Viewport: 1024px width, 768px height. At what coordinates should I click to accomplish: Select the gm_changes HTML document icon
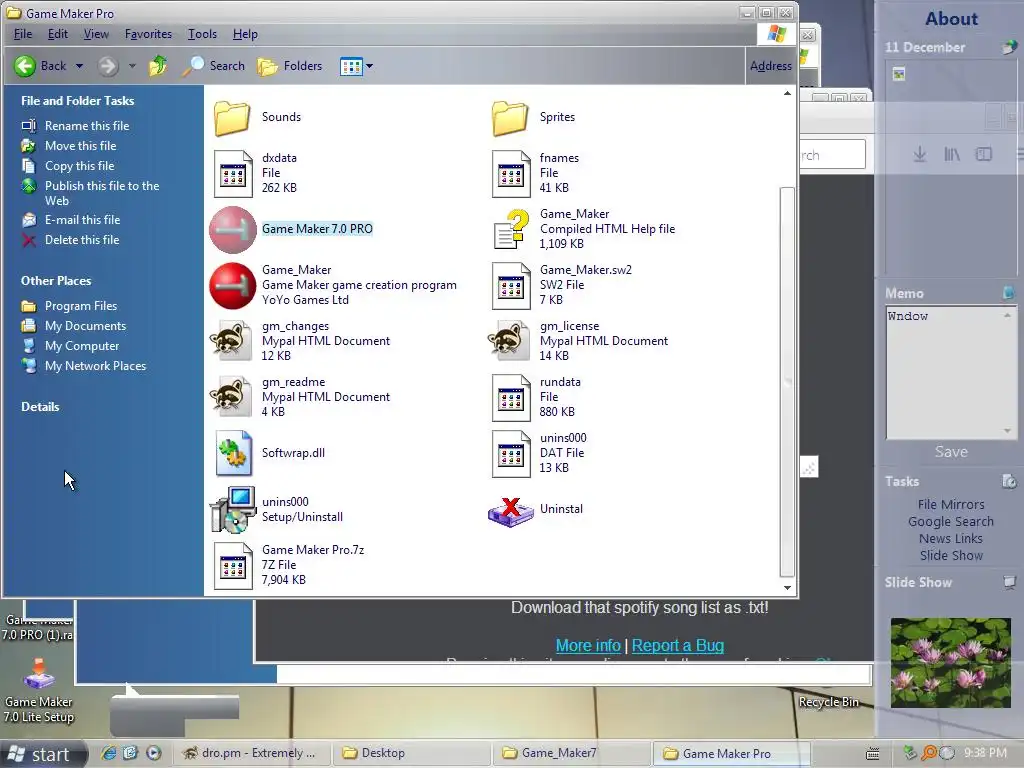[231, 341]
